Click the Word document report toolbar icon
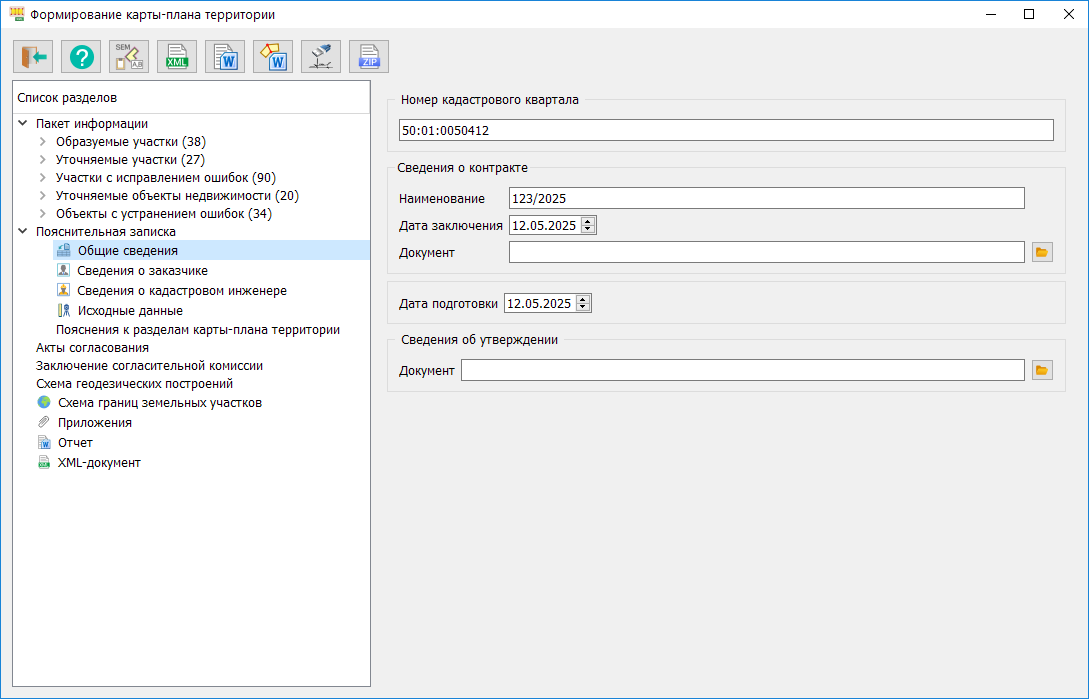The image size is (1089, 699). click(225, 57)
